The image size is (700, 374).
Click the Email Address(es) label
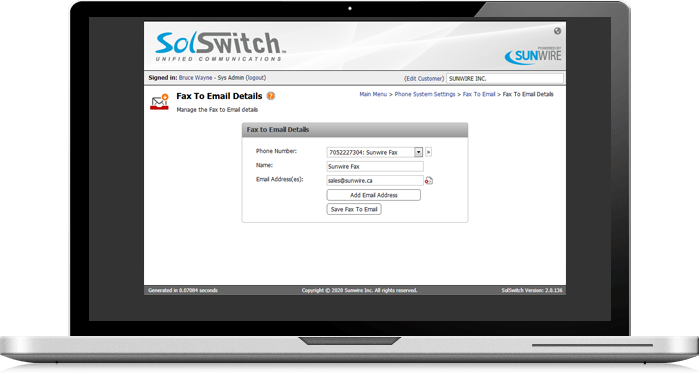279,179
